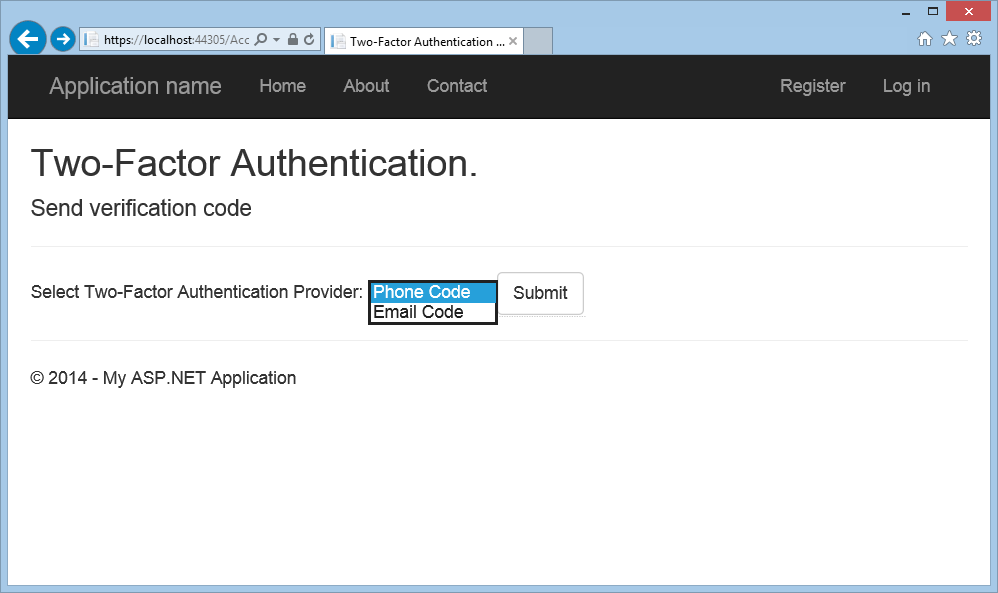Click the security lock icon in address bar
Viewport: 998px width, 593px height.
tap(291, 41)
